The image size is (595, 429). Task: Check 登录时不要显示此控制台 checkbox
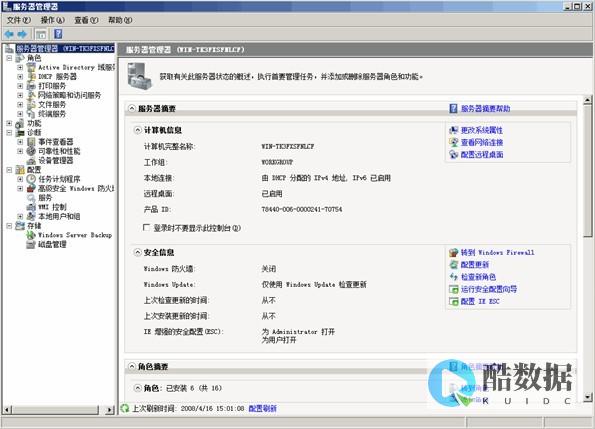click(x=146, y=228)
